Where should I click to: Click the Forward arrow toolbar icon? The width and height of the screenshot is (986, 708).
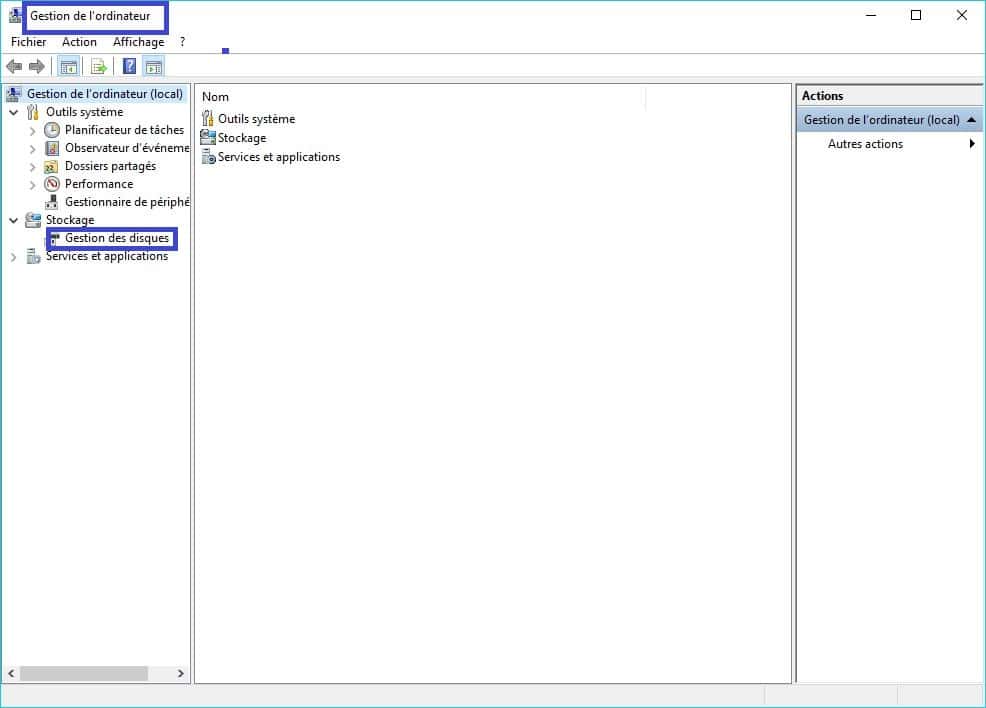(37, 67)
